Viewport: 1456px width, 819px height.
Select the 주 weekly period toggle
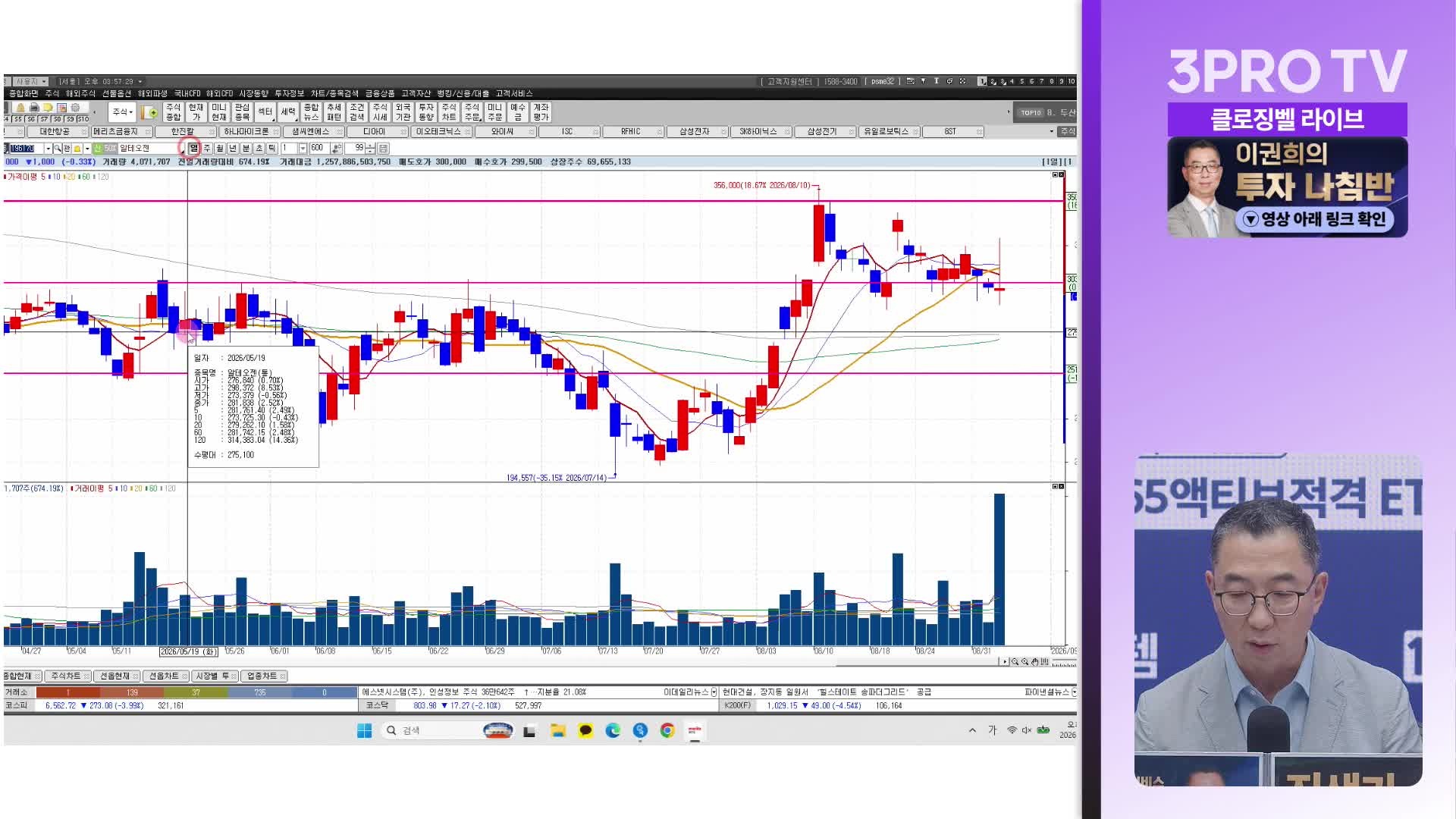[207, 148]
